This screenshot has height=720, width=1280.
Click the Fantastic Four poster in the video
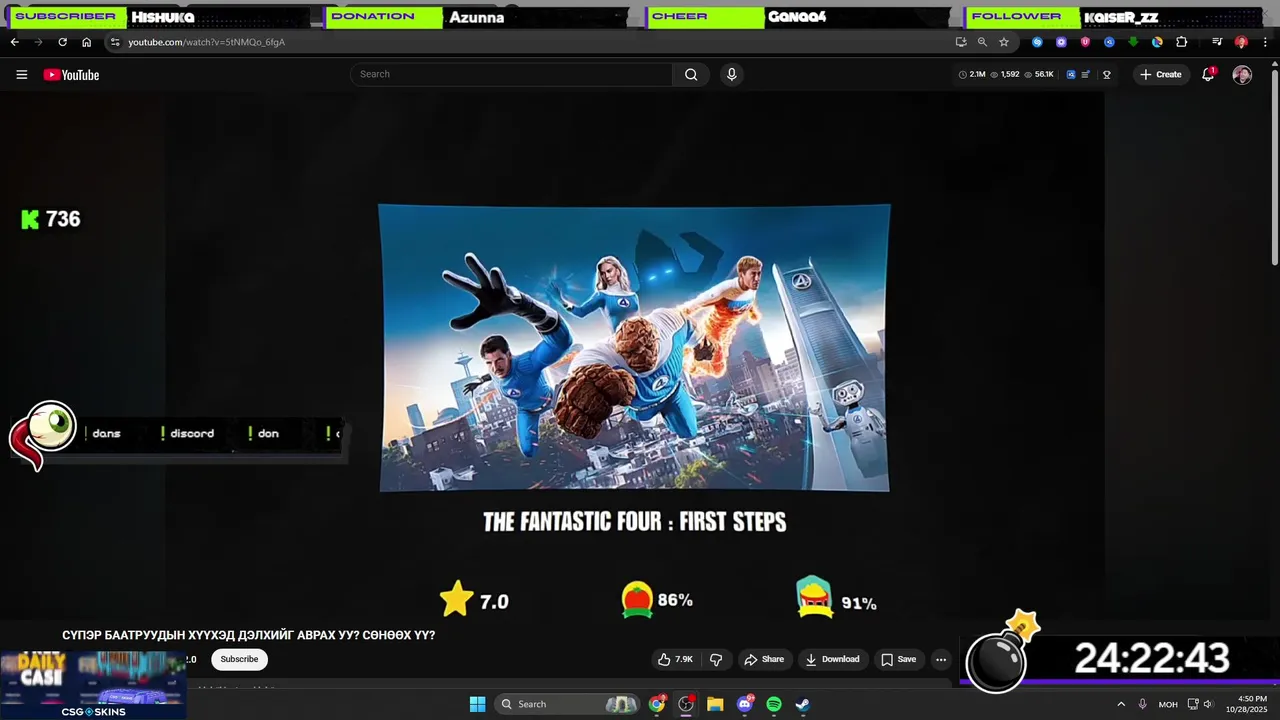[634, 348]
